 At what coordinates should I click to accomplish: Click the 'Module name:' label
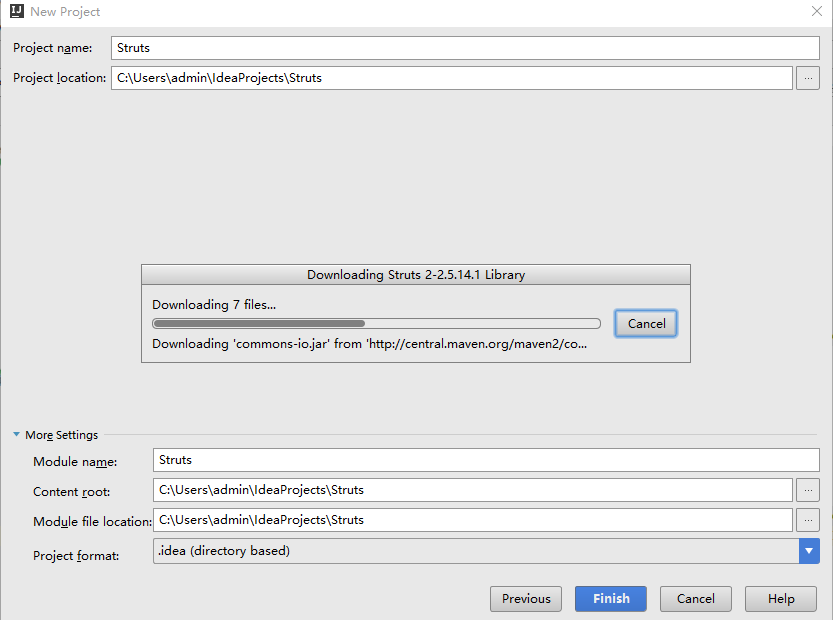pyautogui.click(x=75, y=462)
